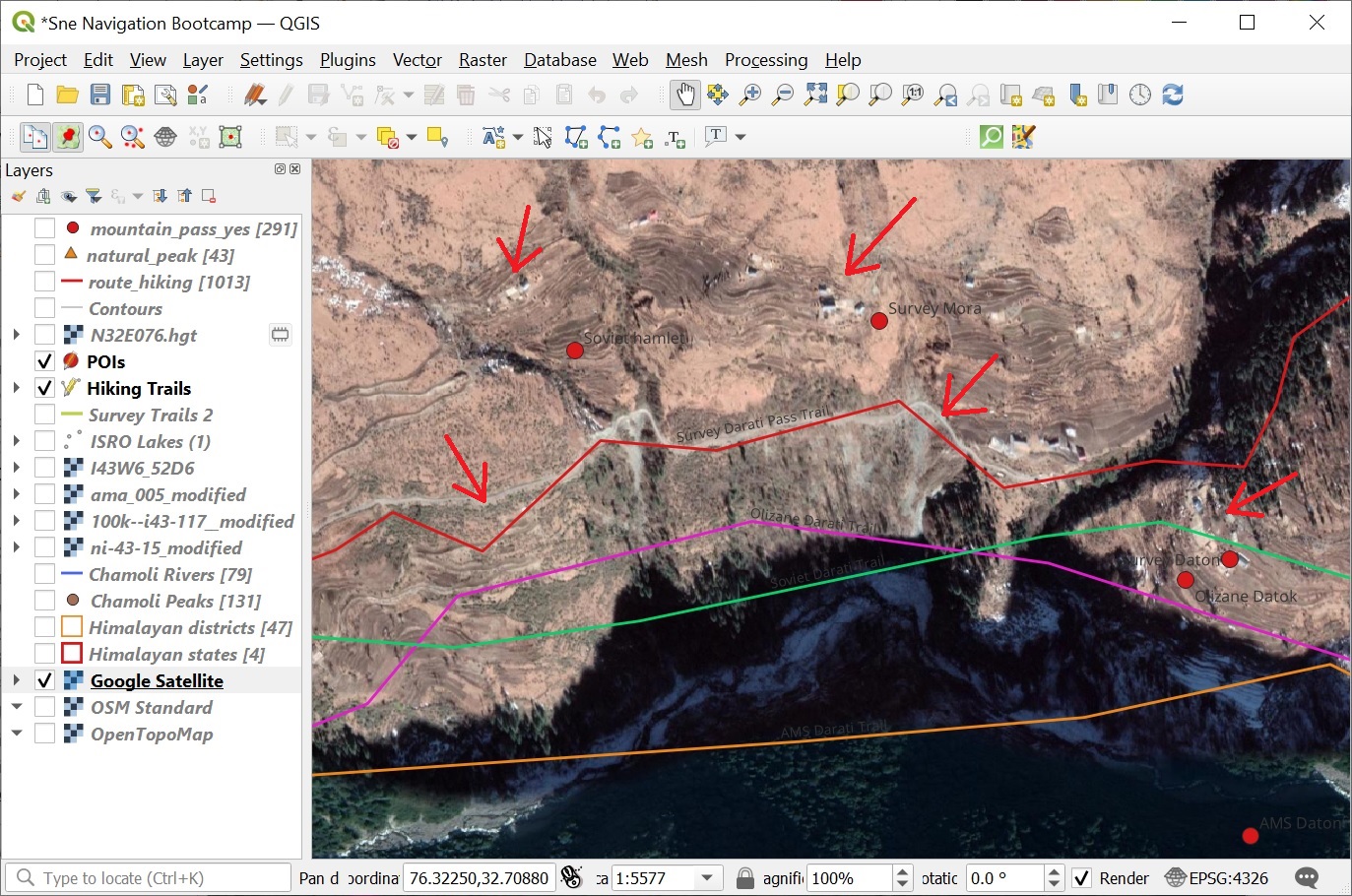Screen dimensions: 1352x896
Task: Expand the Google Satellite layer
Action: point(17,680)
